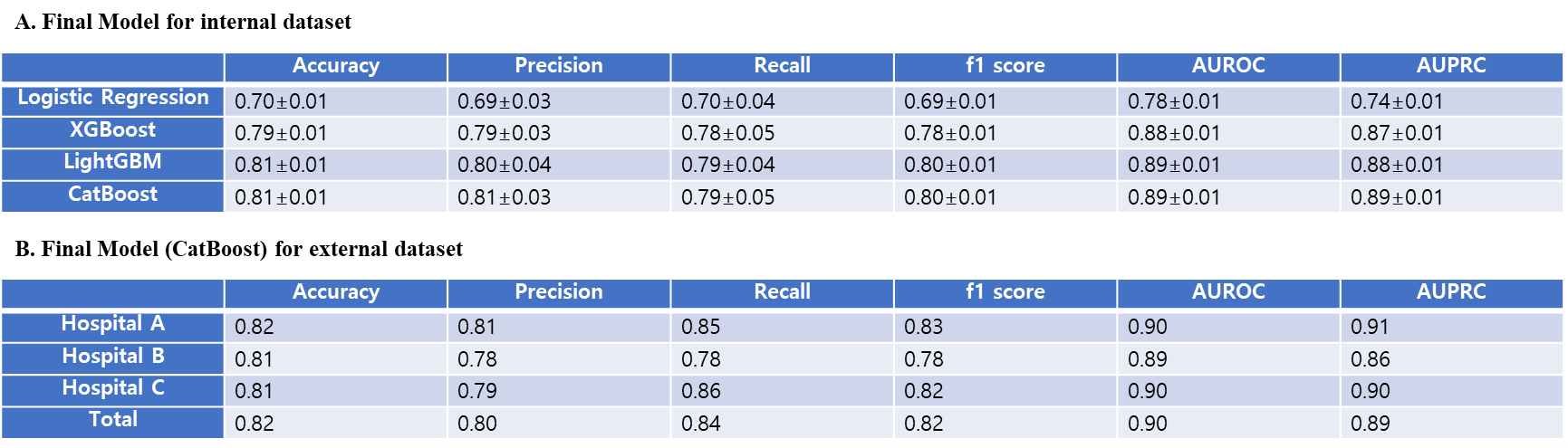Screen dimensions: 1568x448
Task: Click the Hospital A row header
Action: [x=113, y=324]
